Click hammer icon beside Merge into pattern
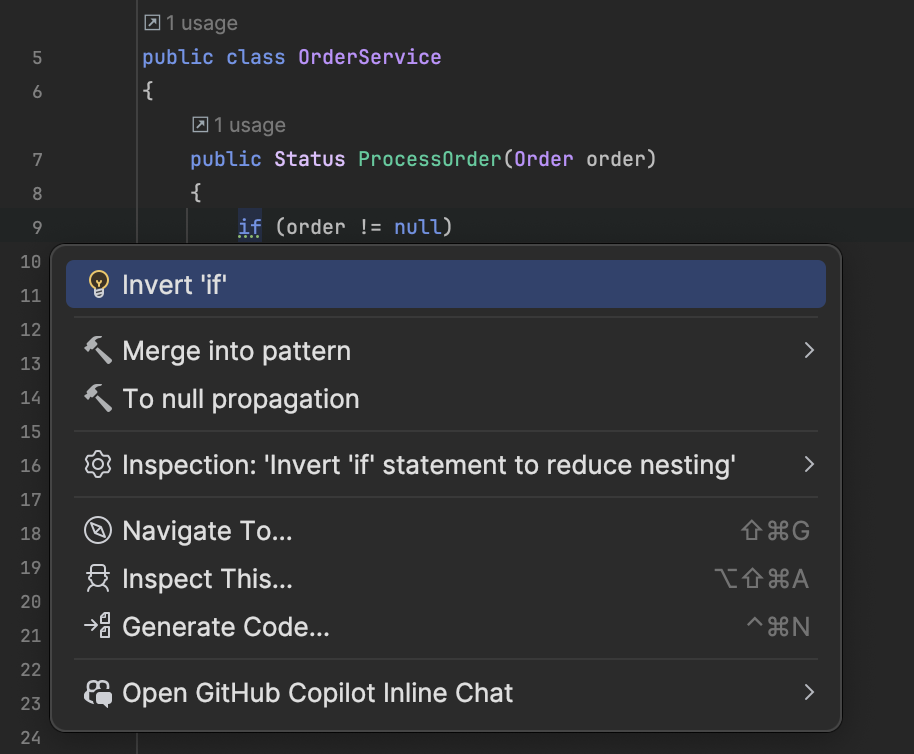The width and height of the screenshot is (914, 754). 98,351
